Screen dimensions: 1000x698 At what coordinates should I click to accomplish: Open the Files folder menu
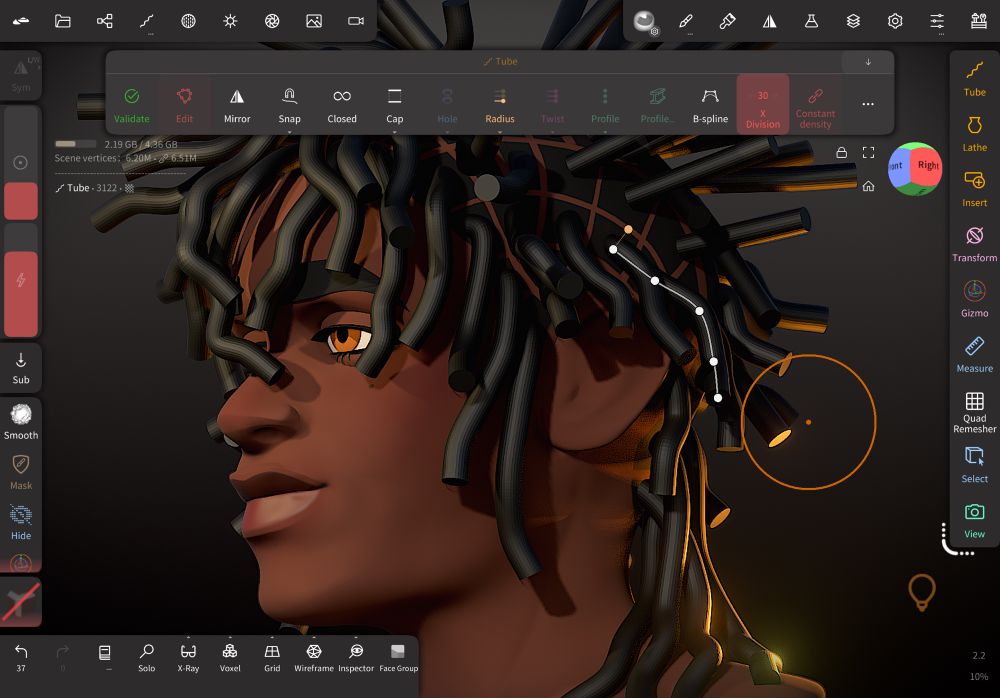62,21
